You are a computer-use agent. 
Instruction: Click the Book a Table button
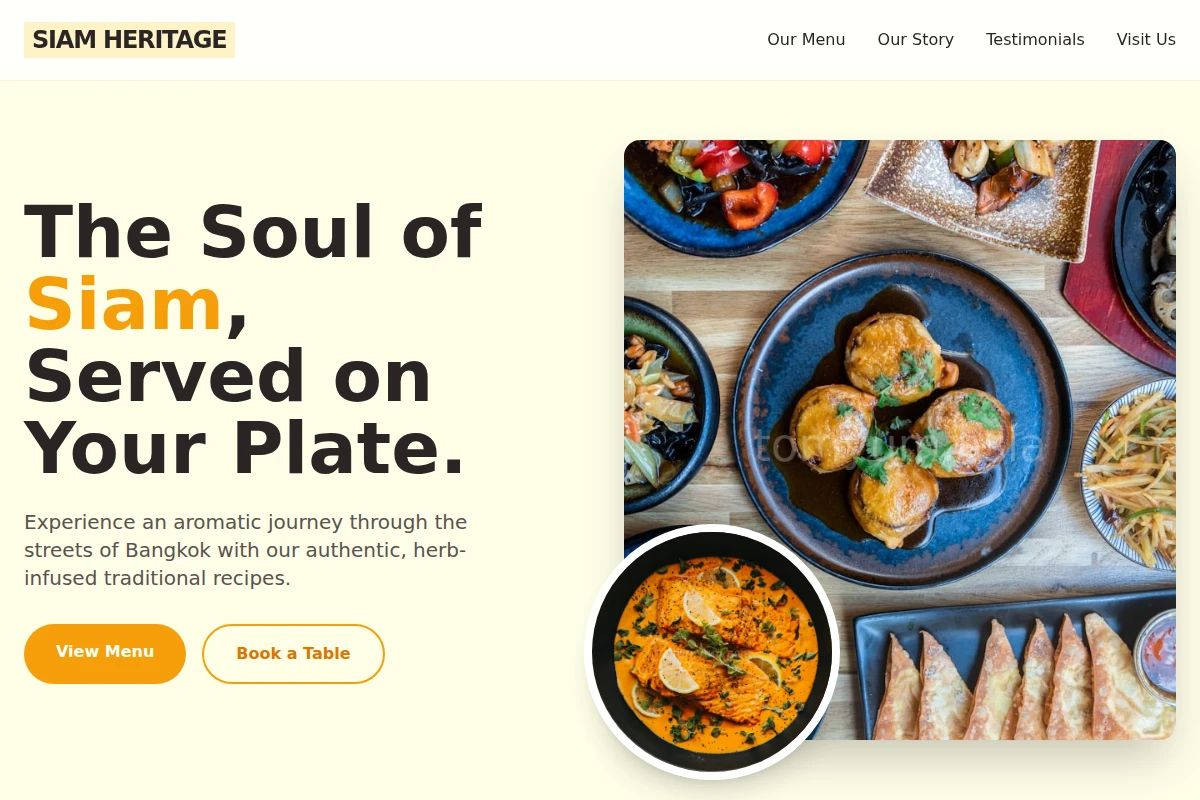point(293,654)
